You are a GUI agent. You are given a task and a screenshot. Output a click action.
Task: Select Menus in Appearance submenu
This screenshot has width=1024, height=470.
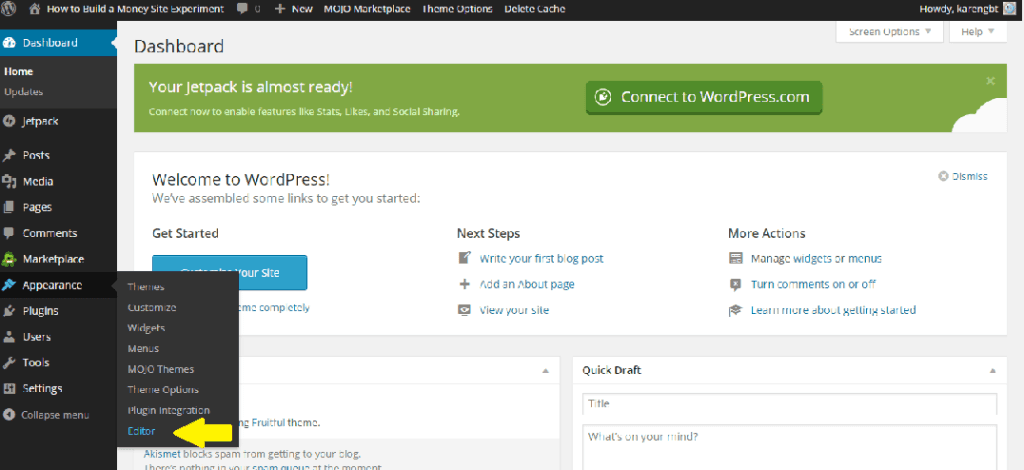tap(143, 349)
